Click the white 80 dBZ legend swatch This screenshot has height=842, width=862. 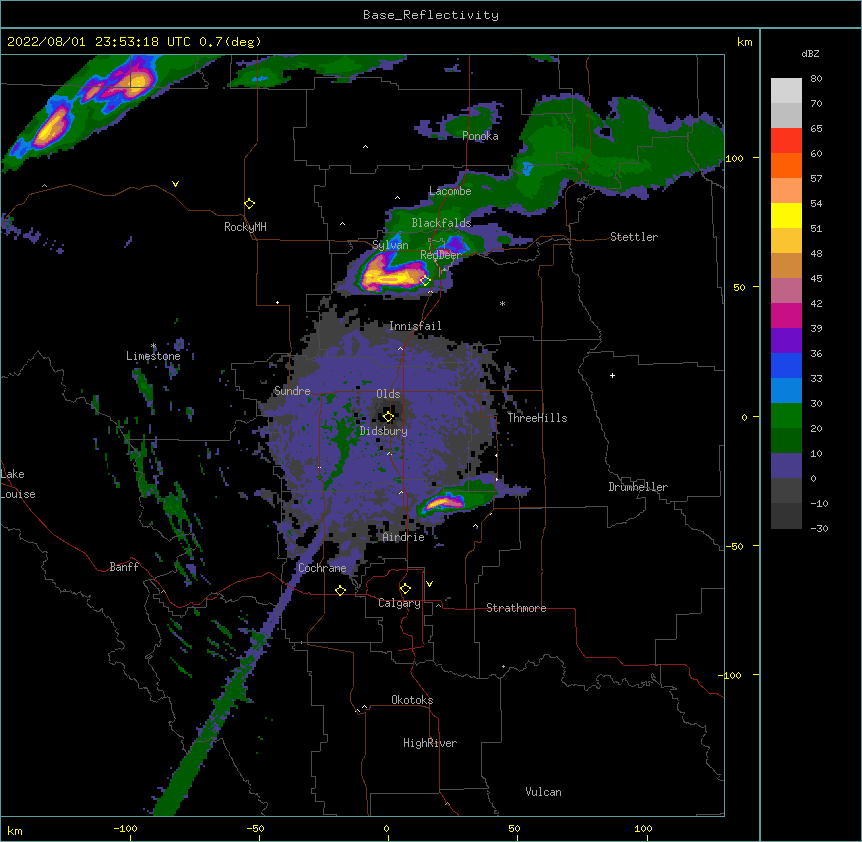tap(786, 91)
